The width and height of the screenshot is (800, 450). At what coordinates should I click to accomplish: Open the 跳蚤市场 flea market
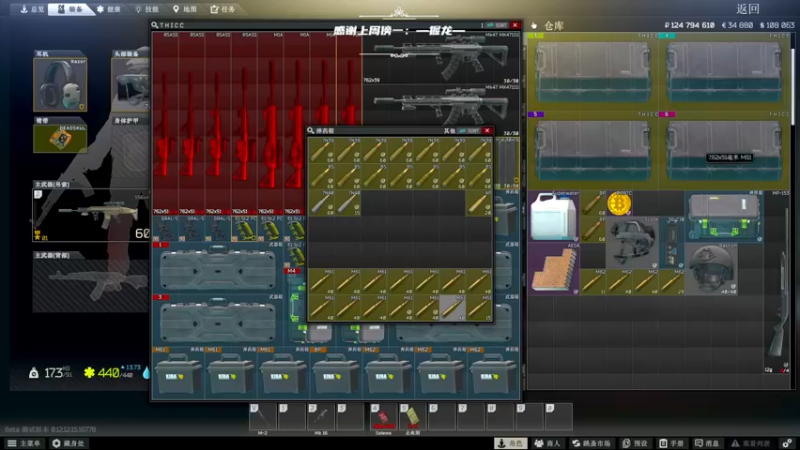(591, 443)
